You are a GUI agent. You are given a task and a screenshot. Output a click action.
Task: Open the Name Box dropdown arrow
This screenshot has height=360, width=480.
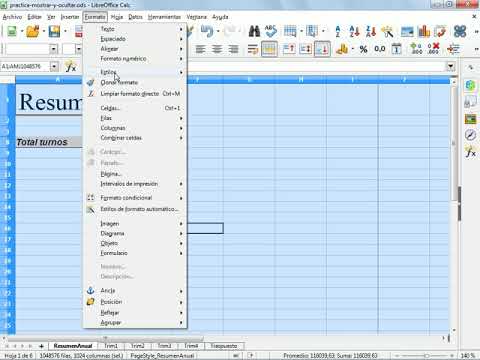pos(54,67)
